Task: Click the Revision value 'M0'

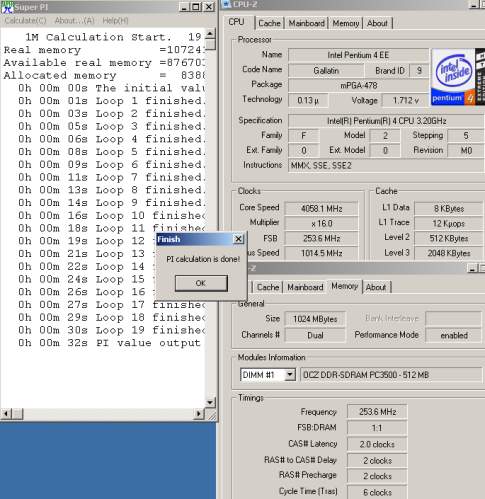Action: pyautogui.click(x=466, y=151)
